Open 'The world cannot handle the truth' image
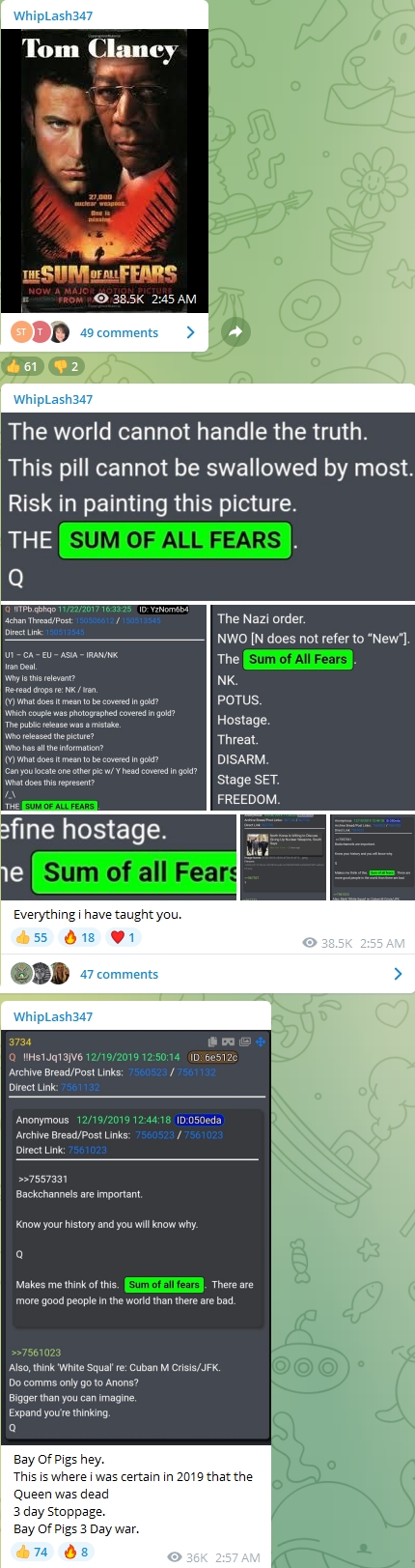Screen dimensions: 415x1568 [x=207, y=508]
